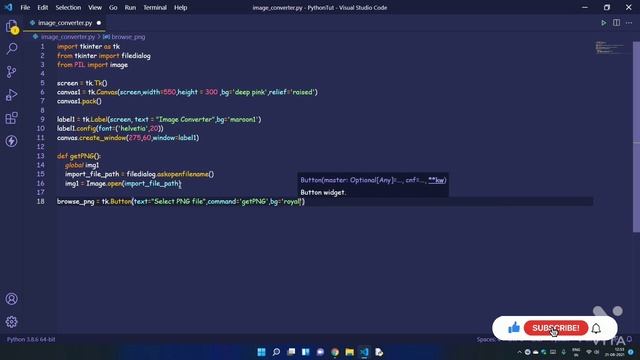
Task: Click "Select PNG file" string in line 18
Action: tap(179, 201)
